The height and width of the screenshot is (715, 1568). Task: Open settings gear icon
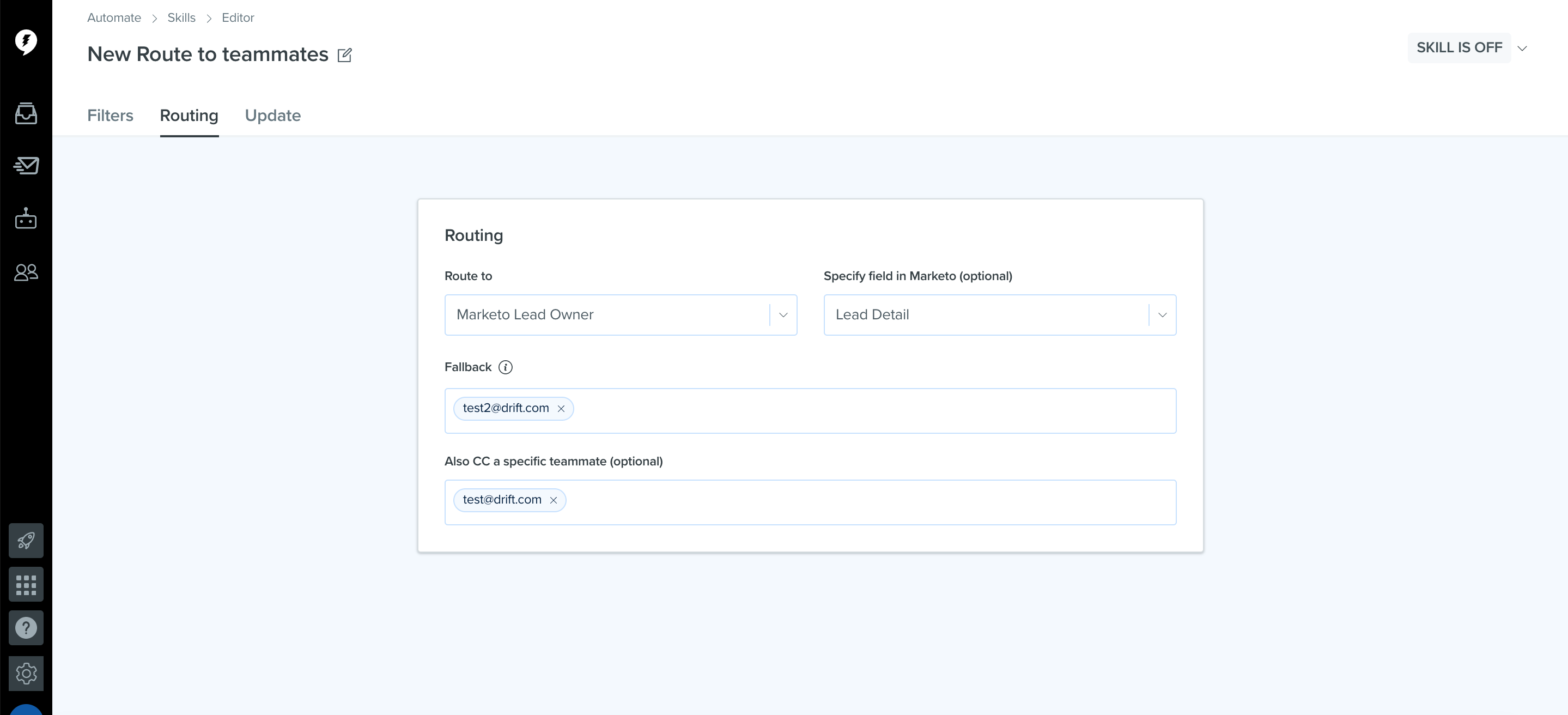tap(26, 674)
